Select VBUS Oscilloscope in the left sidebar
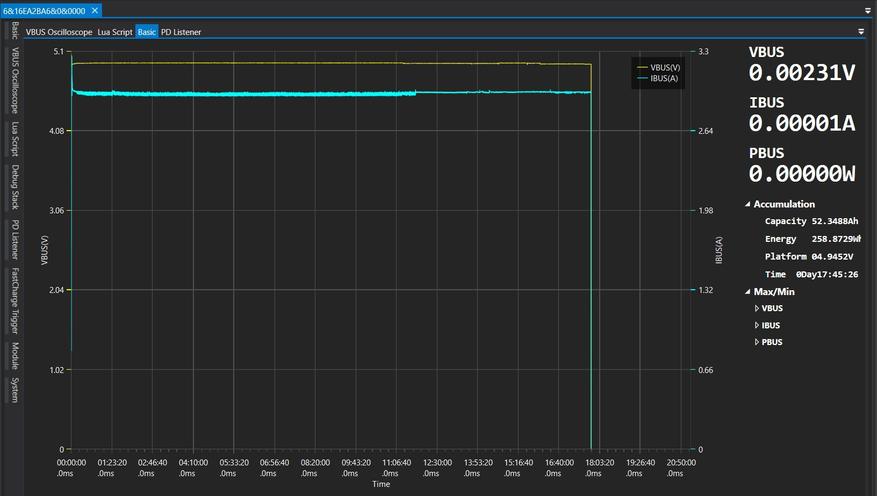 coord(14,90)
